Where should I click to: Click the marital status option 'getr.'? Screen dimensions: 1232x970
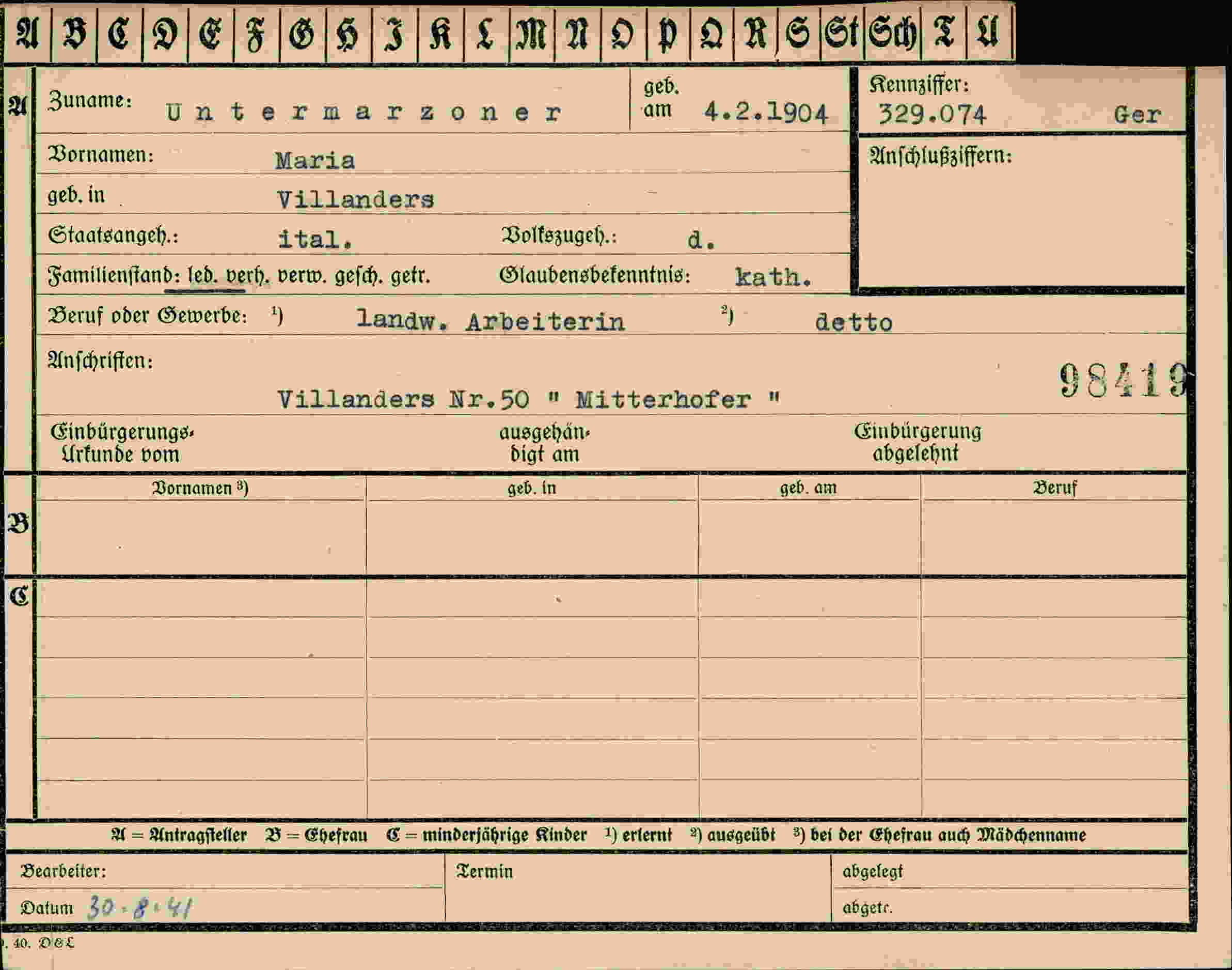(410, 276)
